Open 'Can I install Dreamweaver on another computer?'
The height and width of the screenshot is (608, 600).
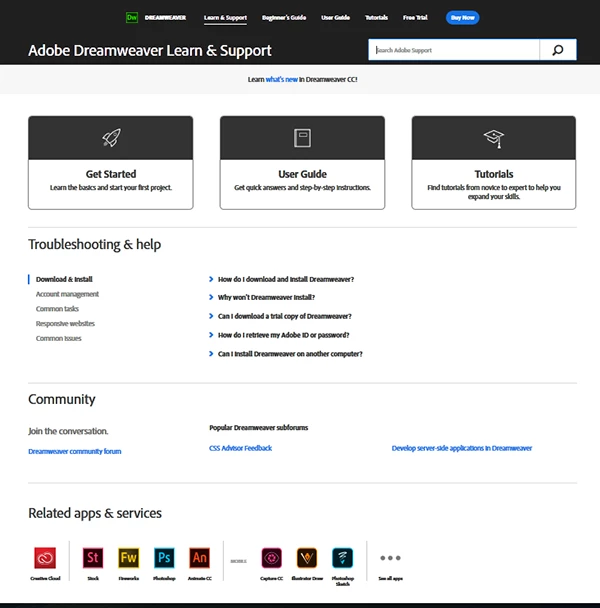tap(290, 354)
